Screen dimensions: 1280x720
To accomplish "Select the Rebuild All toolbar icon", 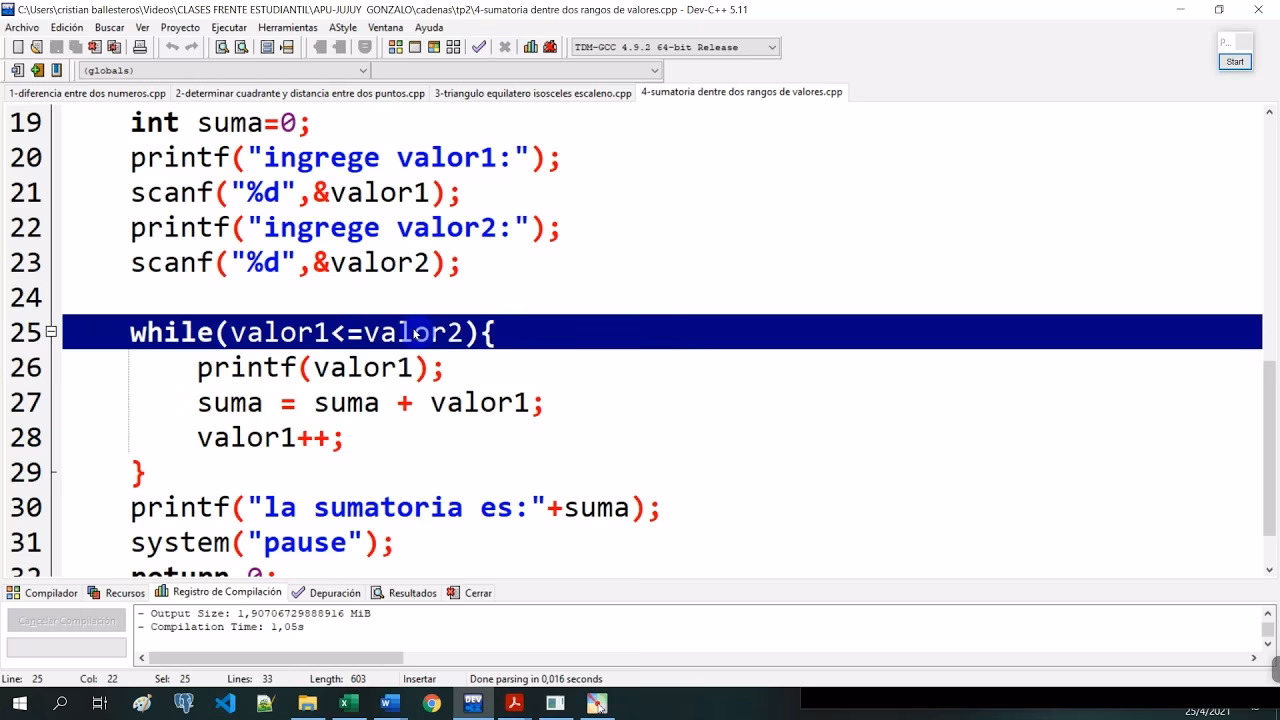I will 454,47.
